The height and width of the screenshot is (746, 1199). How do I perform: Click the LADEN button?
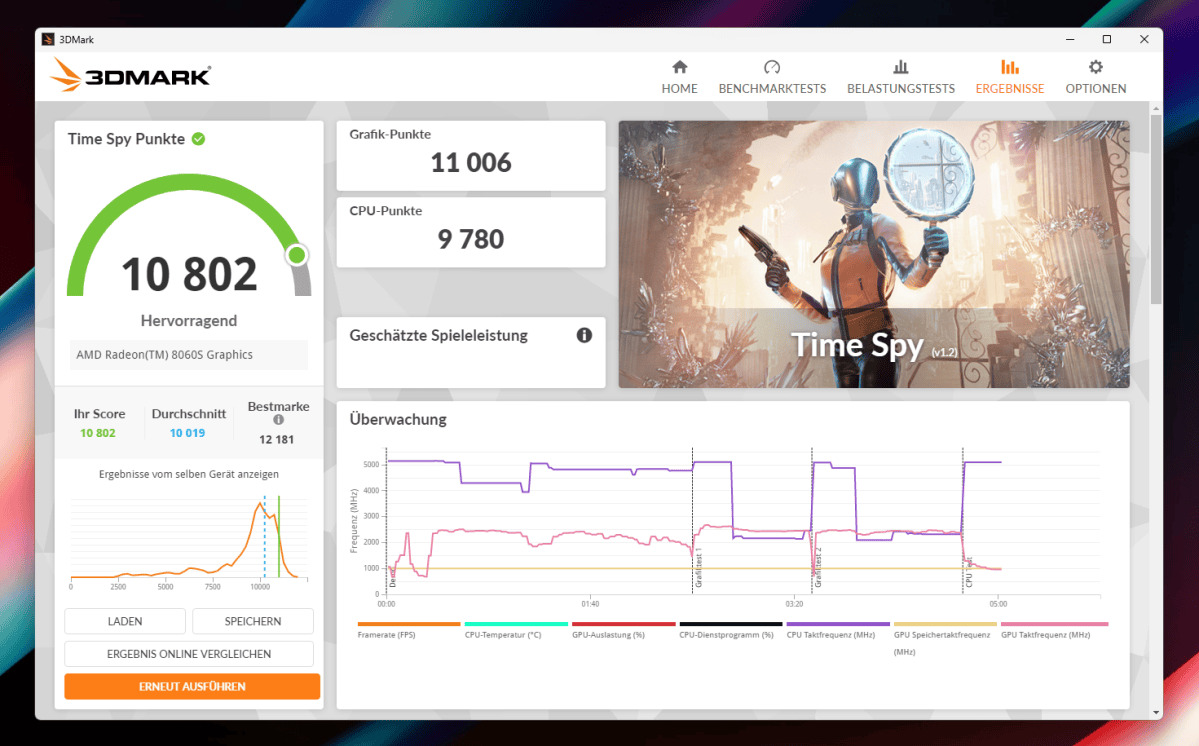pos(125,621)
